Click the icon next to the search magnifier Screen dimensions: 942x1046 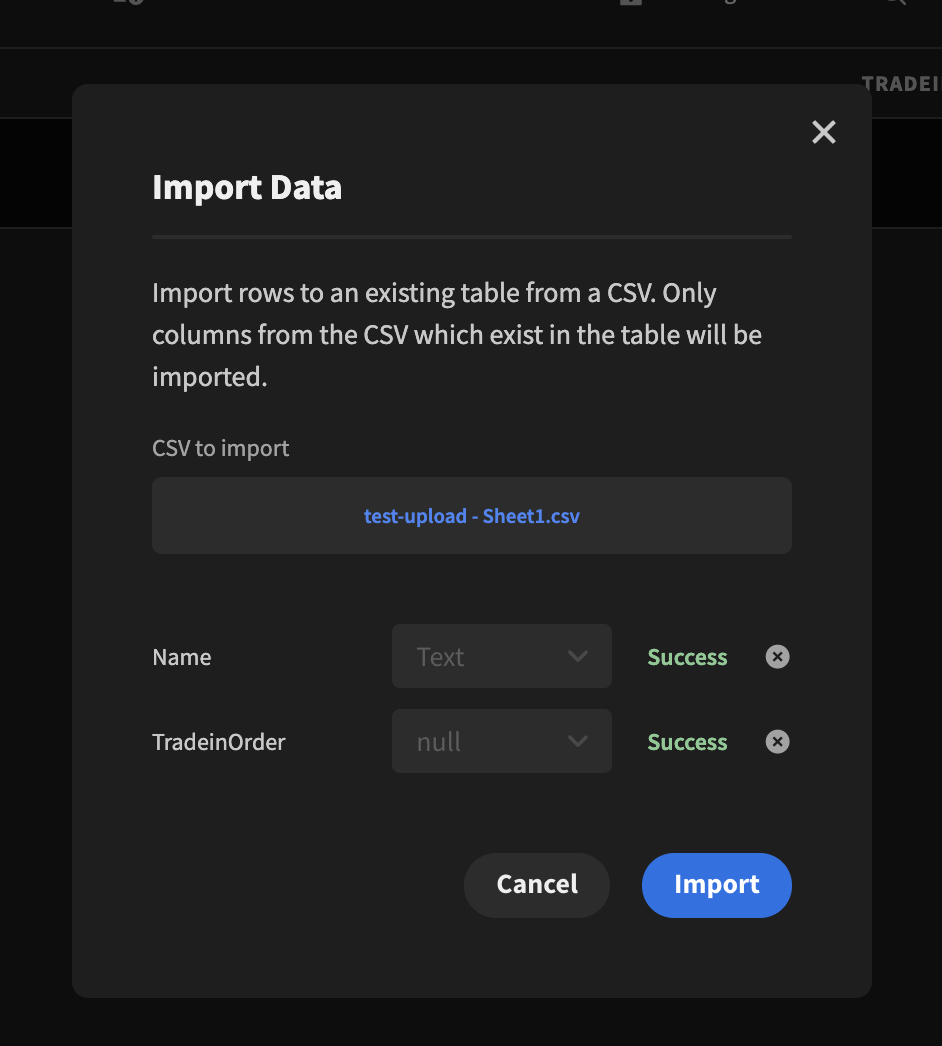coord(731,4)
